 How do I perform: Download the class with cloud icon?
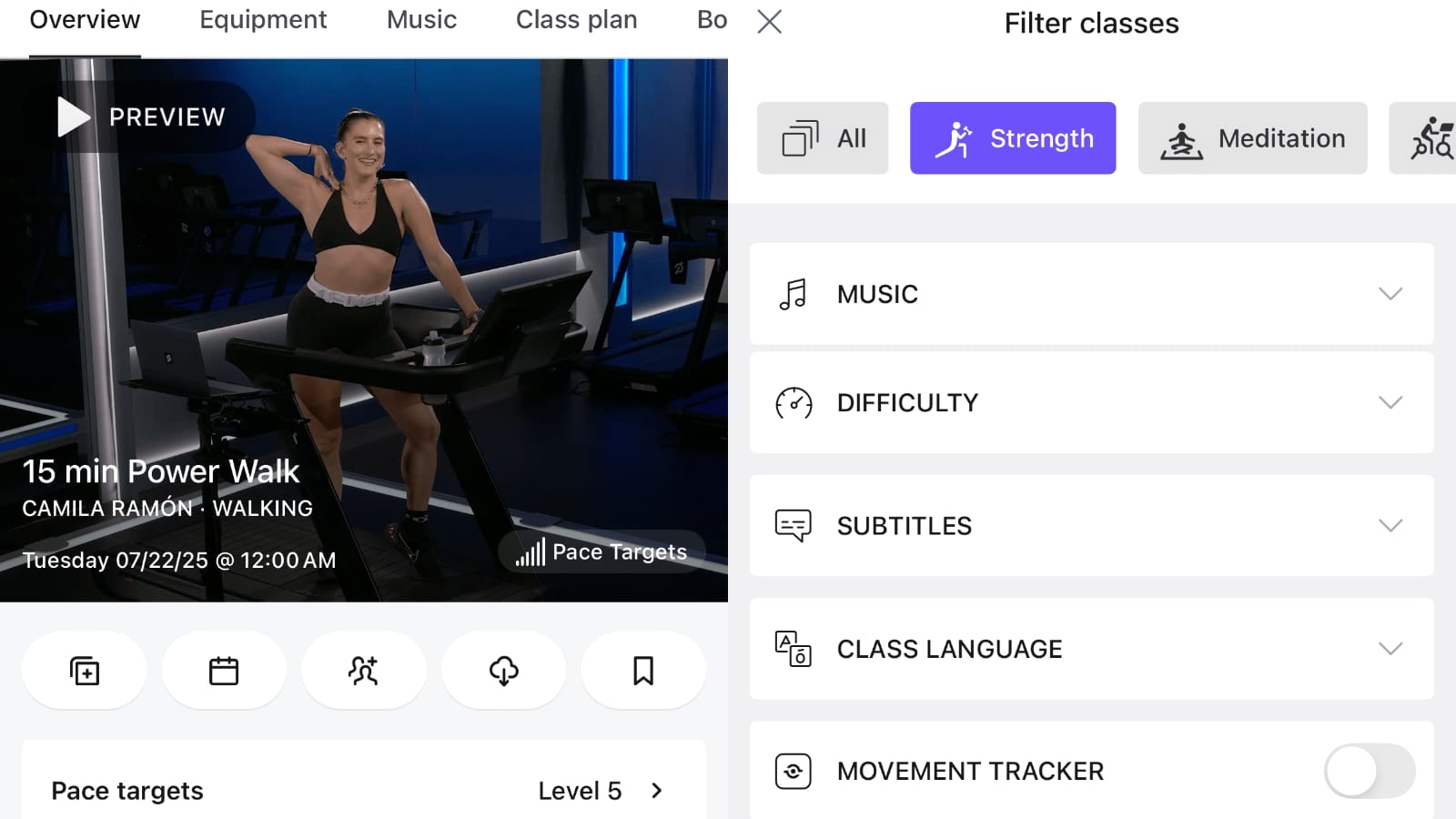pos(503,671)
